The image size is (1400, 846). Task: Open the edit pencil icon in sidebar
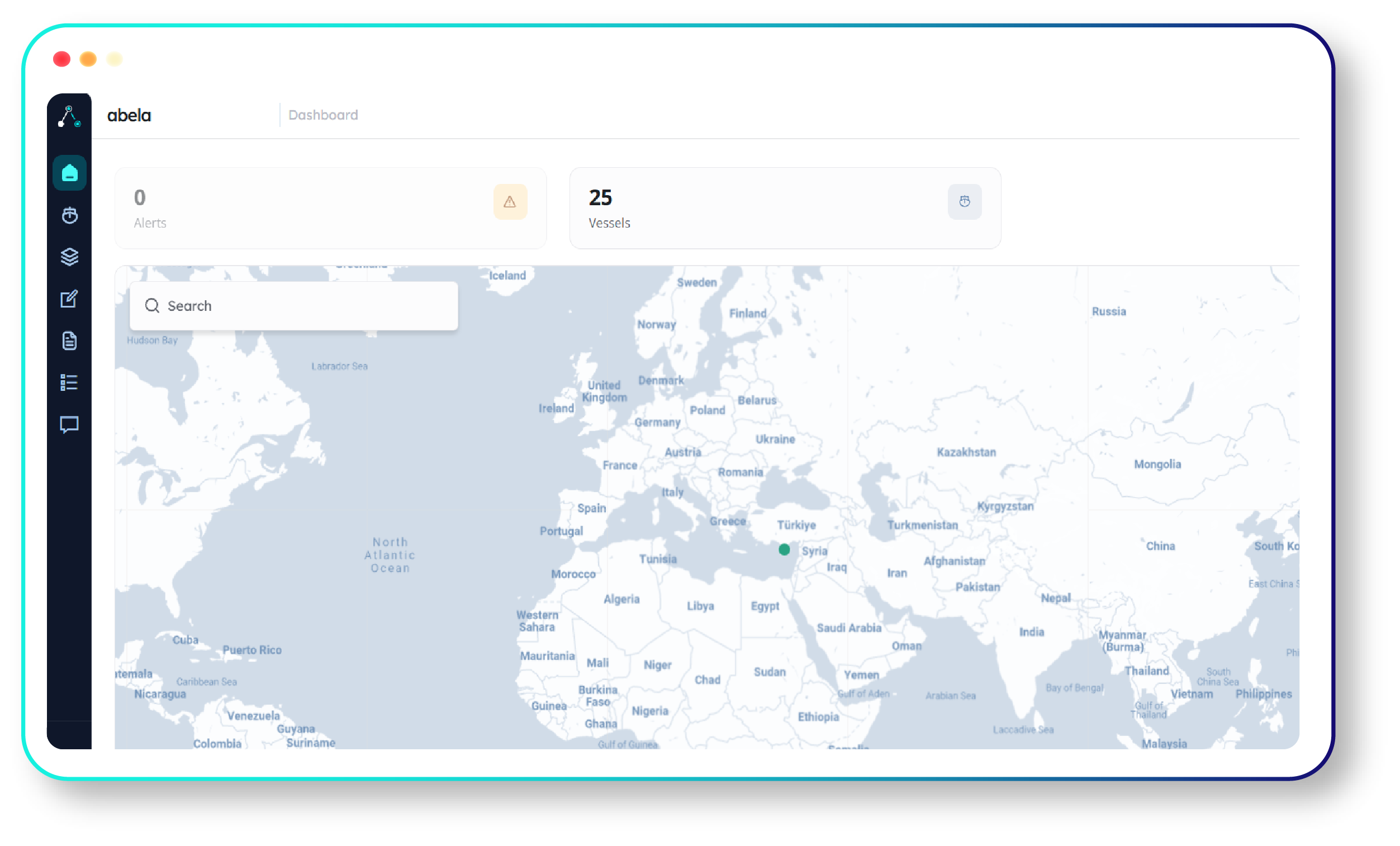coord(69,299)
